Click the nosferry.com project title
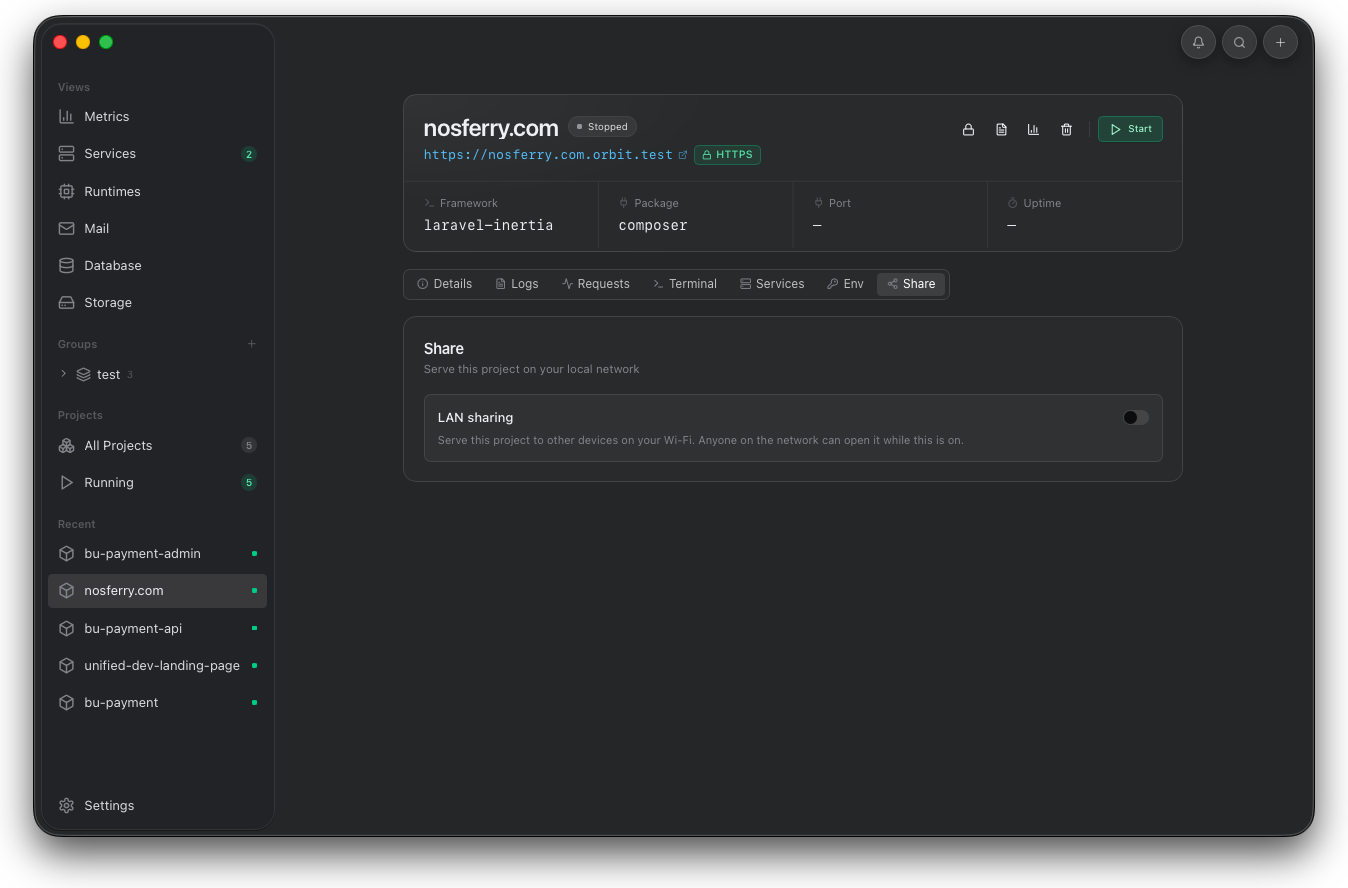 click(491, 128)
